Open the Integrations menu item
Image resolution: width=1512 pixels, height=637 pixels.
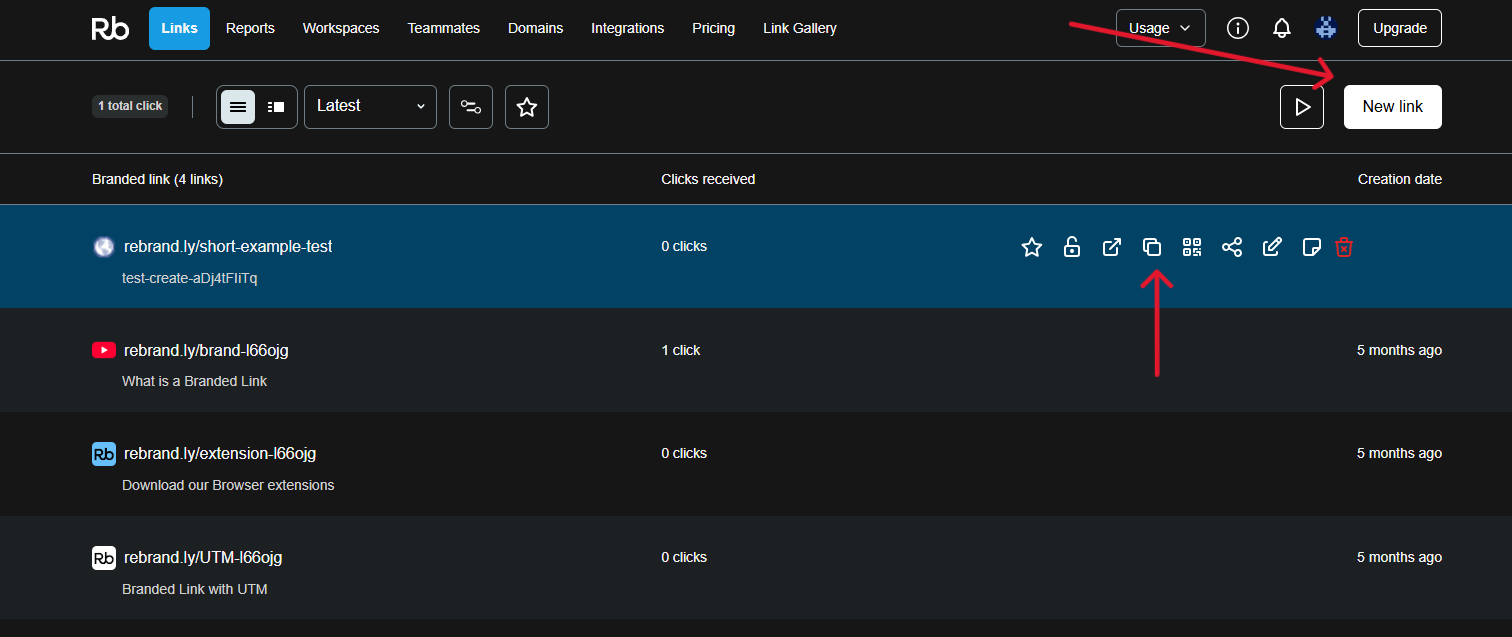point(627,28)
